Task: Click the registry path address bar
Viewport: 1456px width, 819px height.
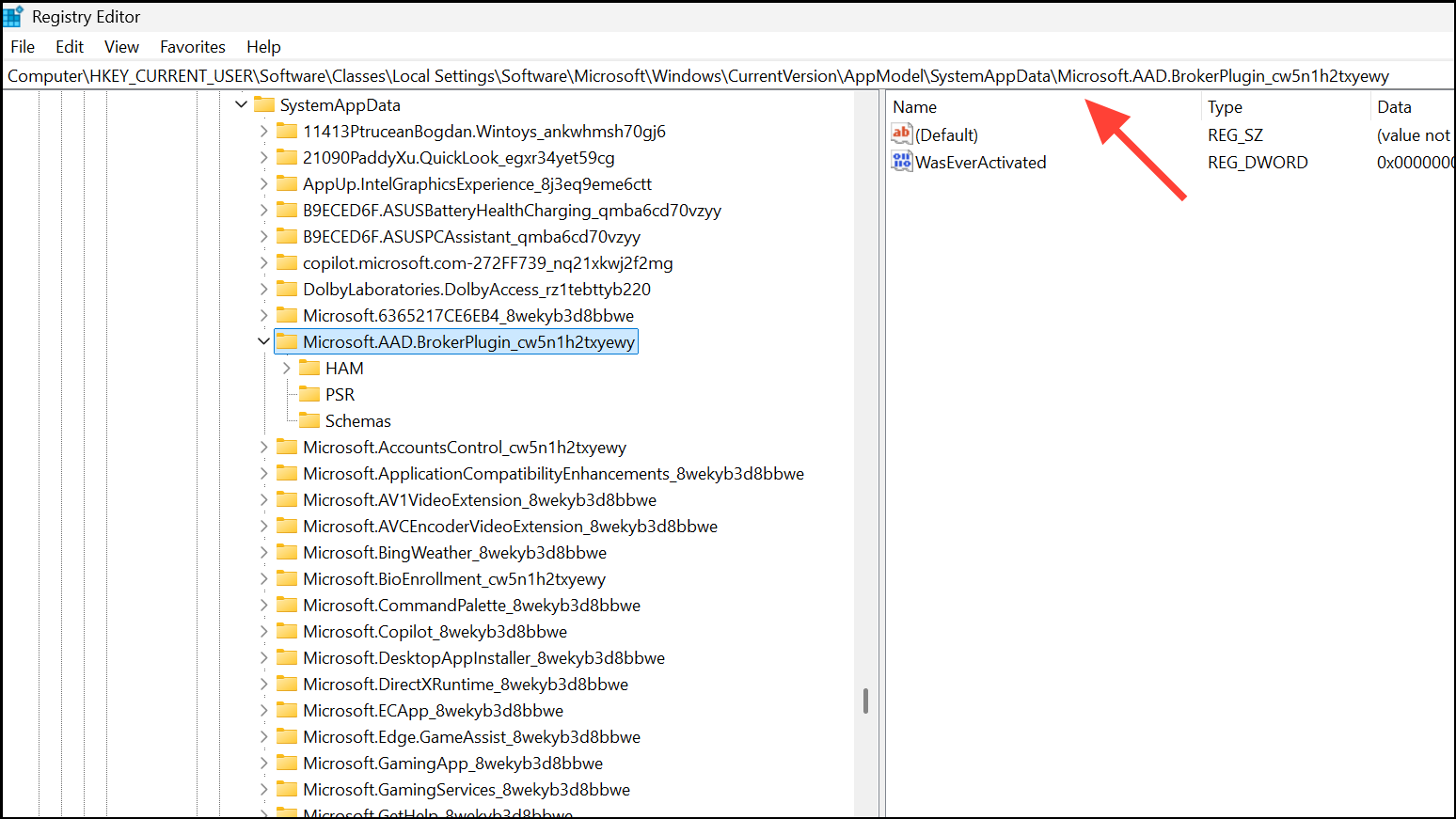Action: (696, 76)
